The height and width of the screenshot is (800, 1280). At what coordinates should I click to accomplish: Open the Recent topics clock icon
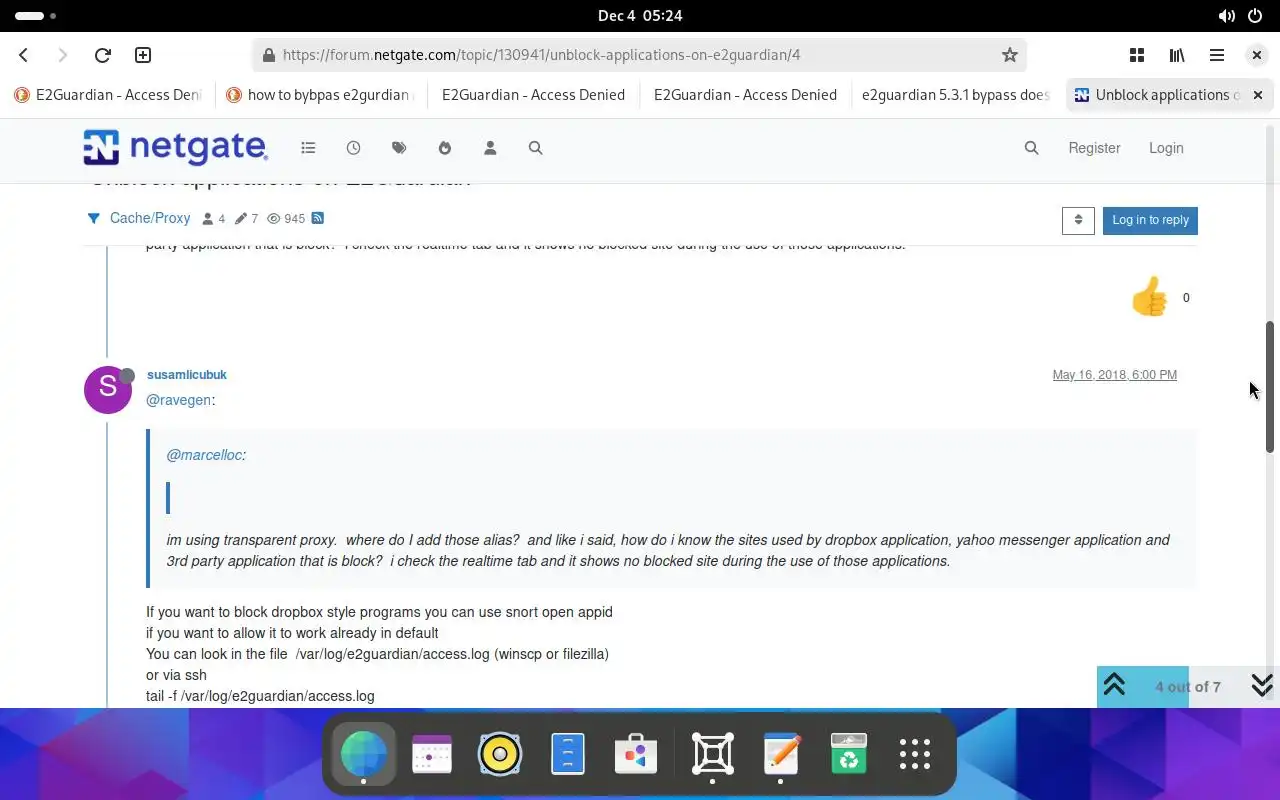point(354,148)
